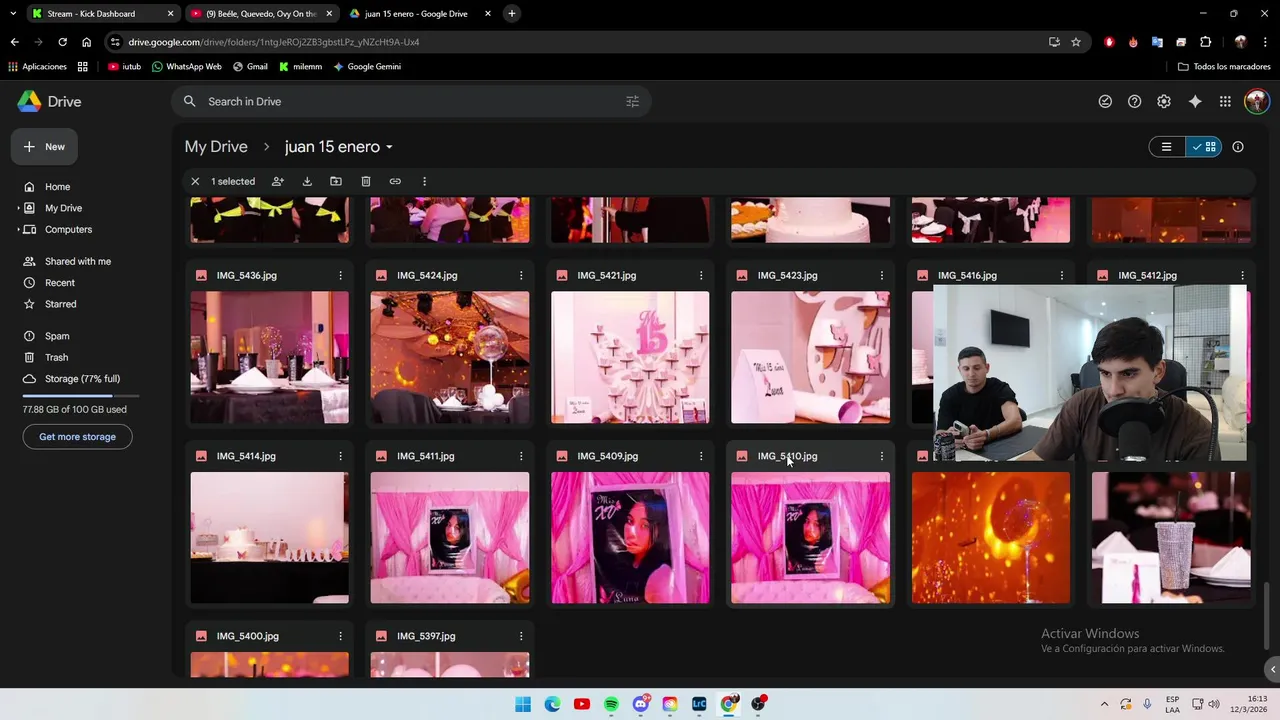Image resolution: width=1280 pixels, height=720 pixels.
Task: Select the IMG_5409.jpg thumbnail
Action: point(630,538)
